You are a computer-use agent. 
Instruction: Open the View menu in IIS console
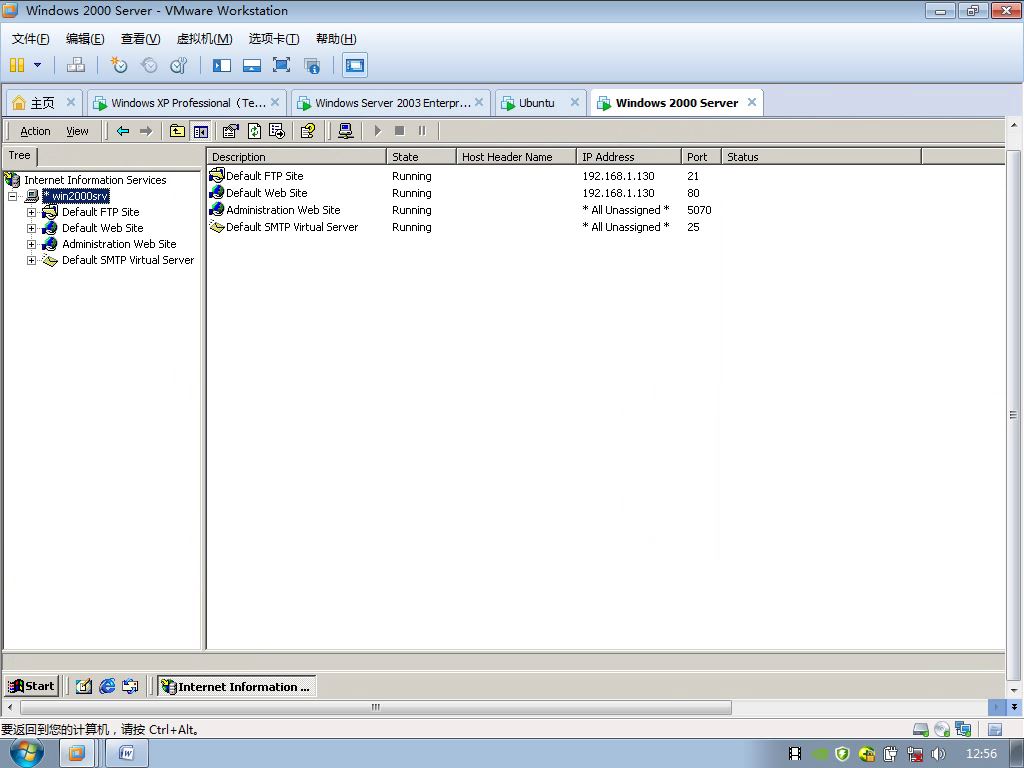(77, 131)
